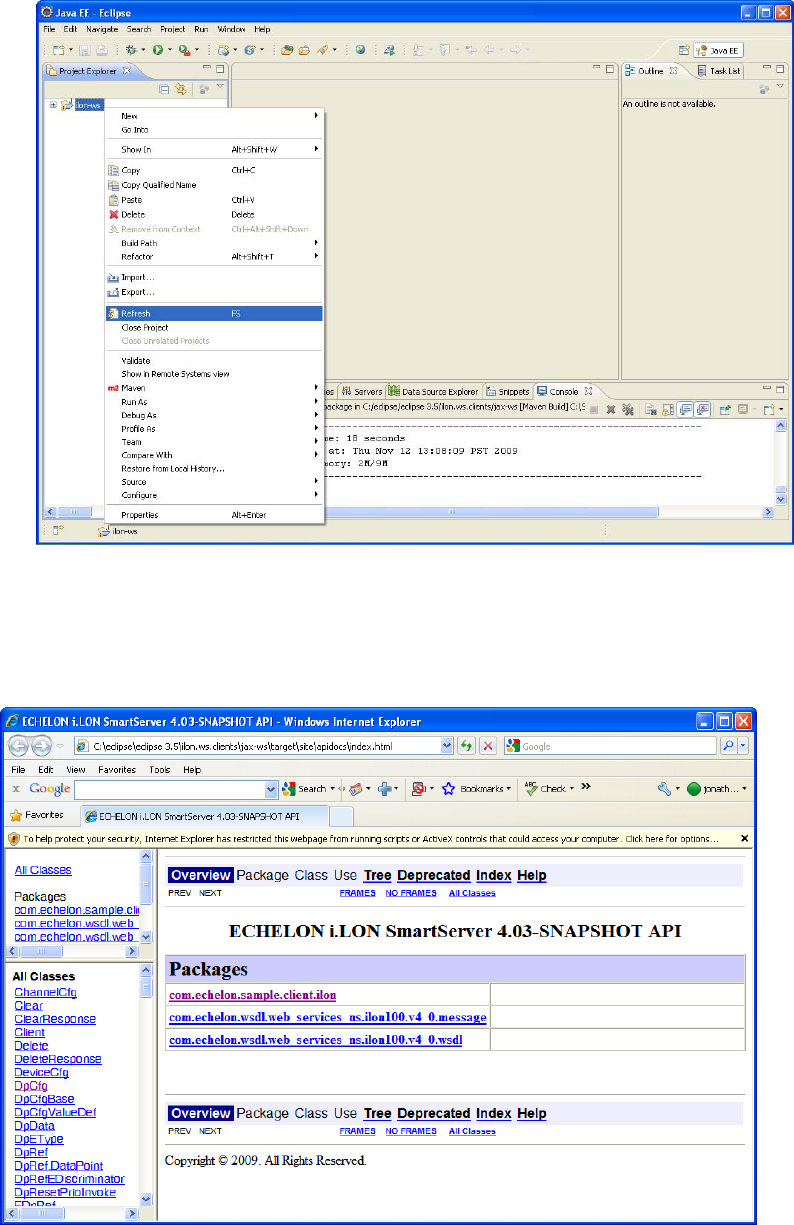The width and height of the screenshot is (794, 1225).
Task: Click Import... in the context menu
Action: [214, 277]
